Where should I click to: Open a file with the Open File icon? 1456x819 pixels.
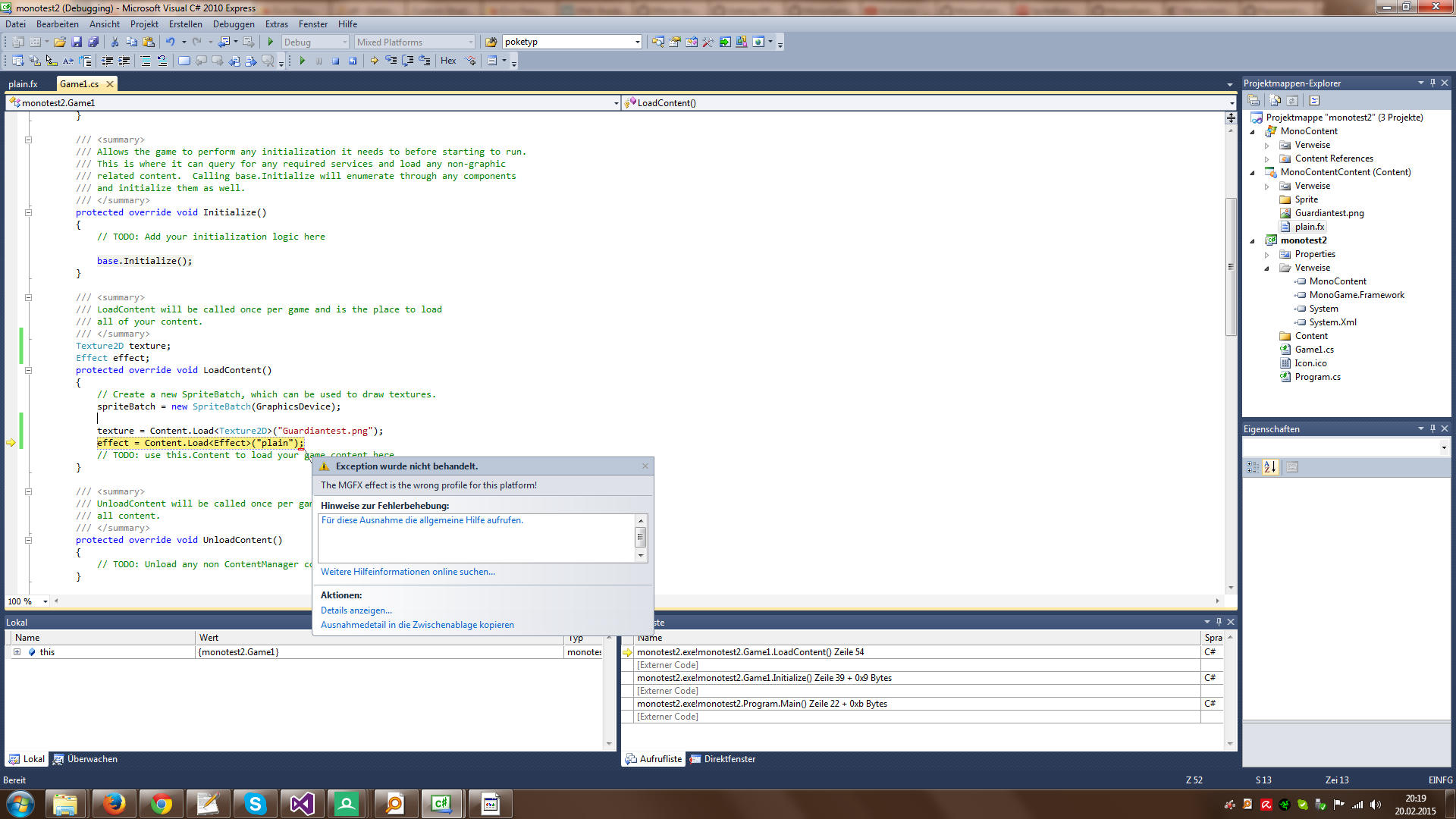[x=60, y=42]
